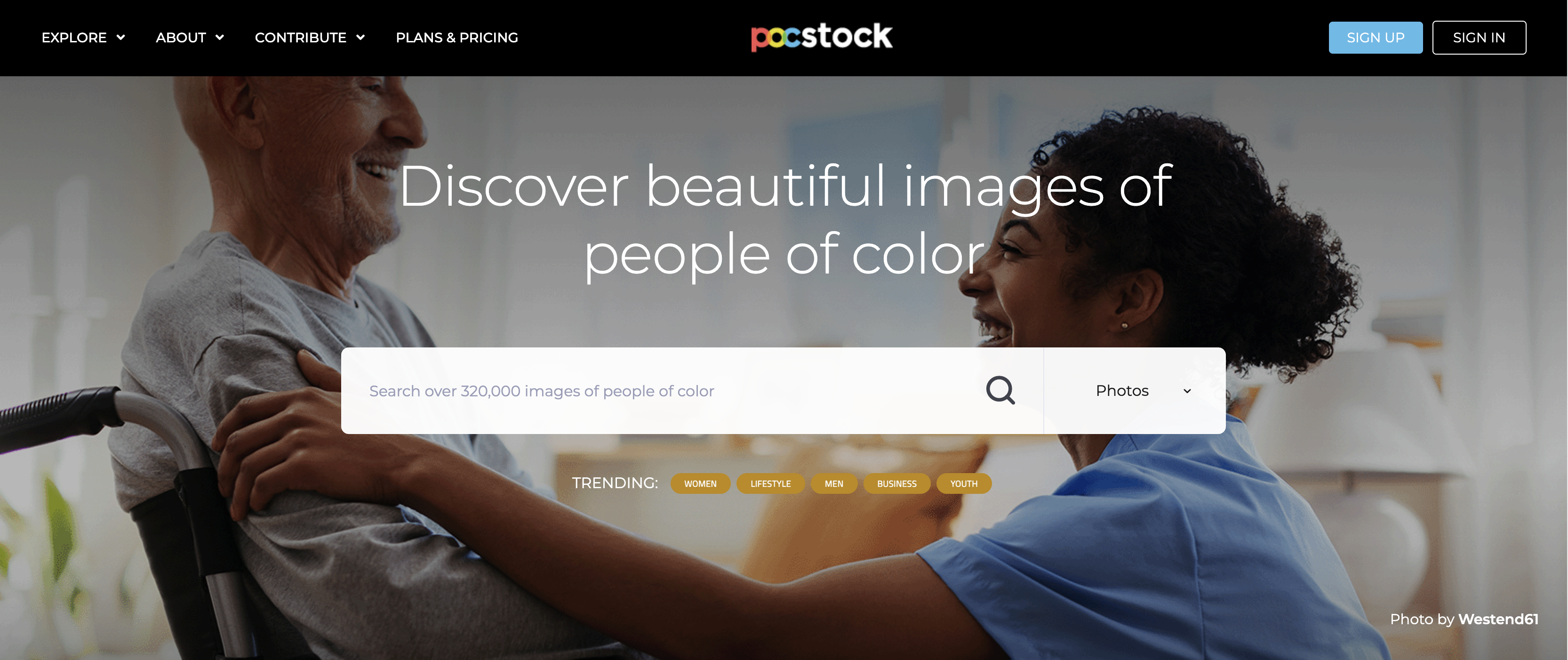The width and height of the screenshot is (1568, 660).
Task: Select the Men trending tag
Action: (834, 483)
